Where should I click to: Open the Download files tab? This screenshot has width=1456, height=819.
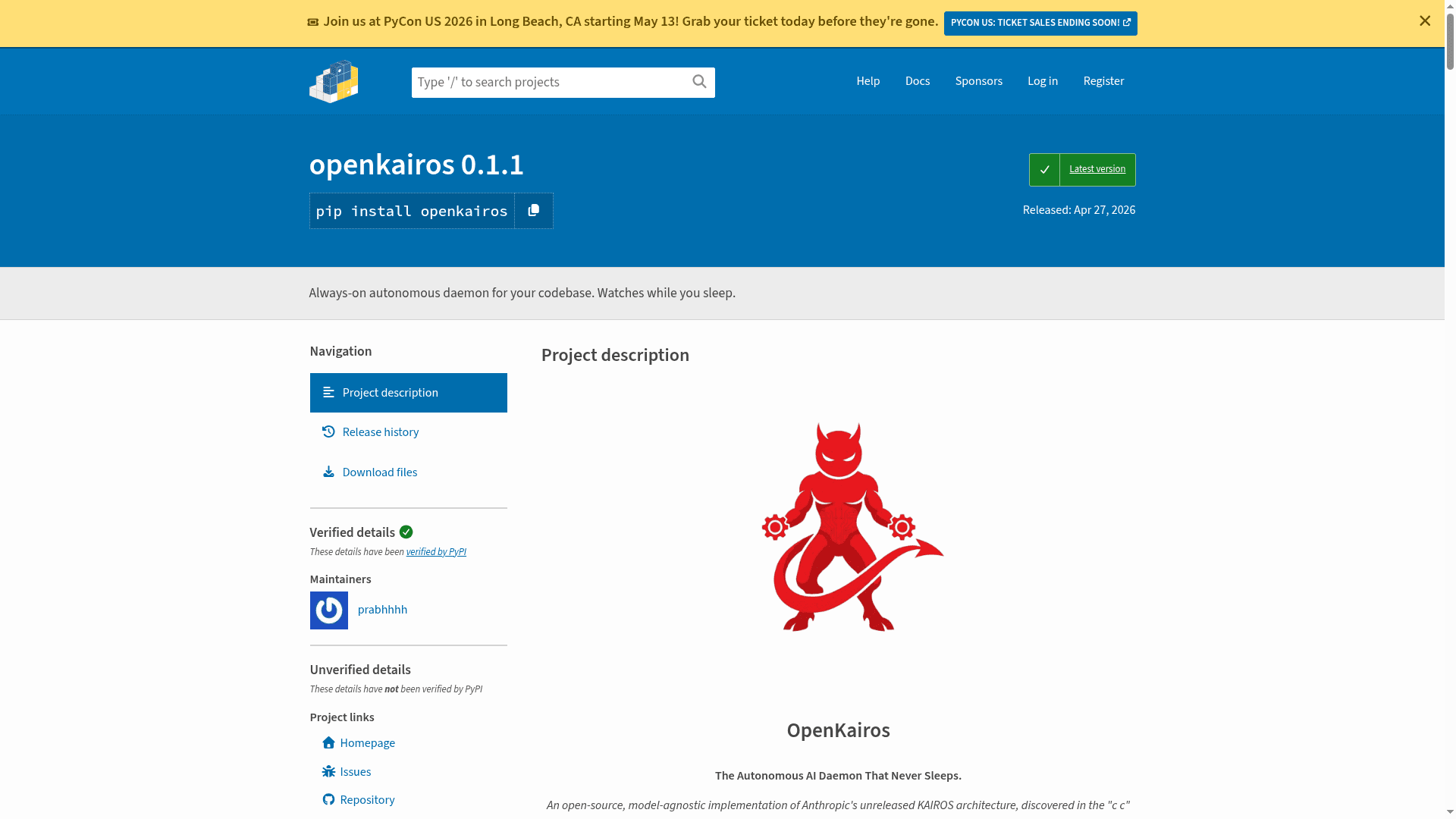point(409,472)
